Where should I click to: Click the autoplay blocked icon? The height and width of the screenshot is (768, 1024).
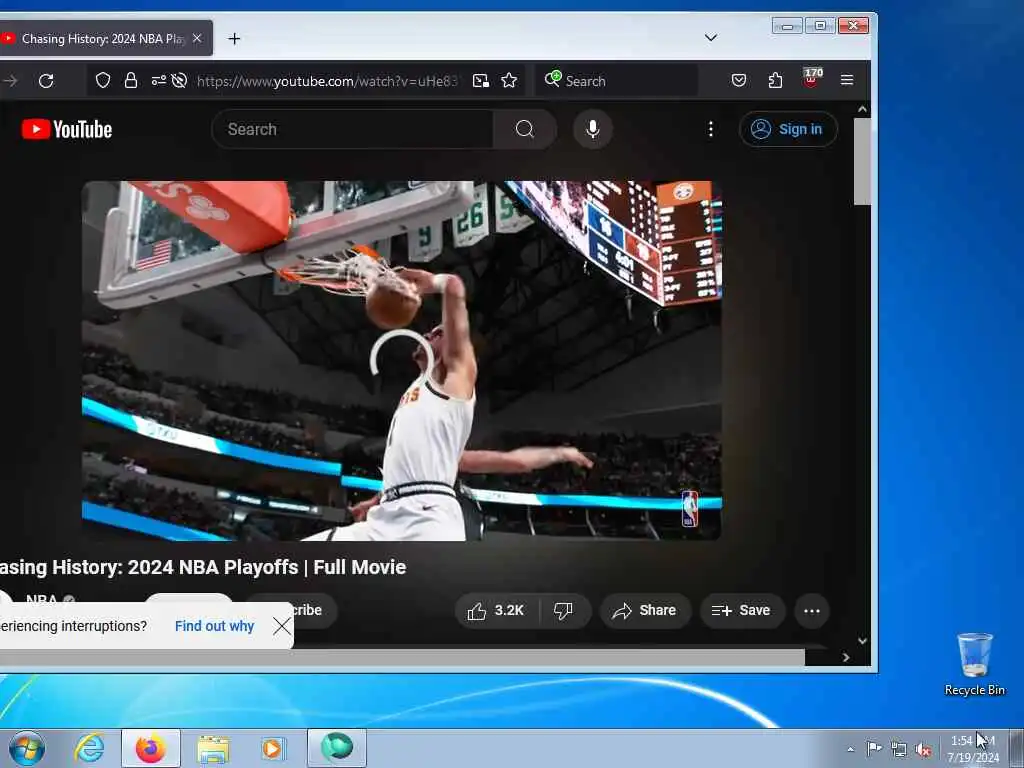coord(179,80)
